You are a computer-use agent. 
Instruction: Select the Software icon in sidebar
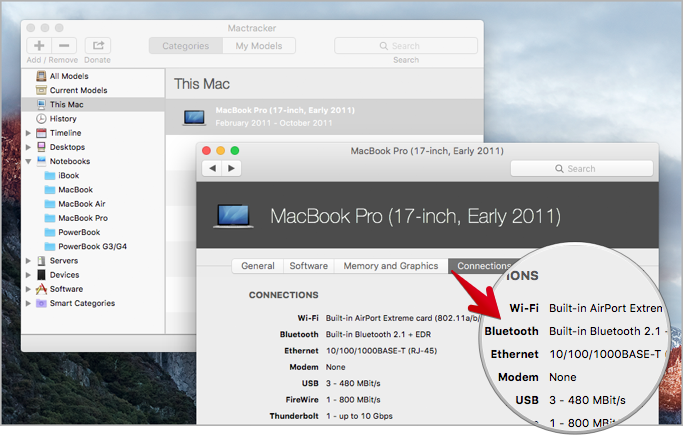pos(41,289)
